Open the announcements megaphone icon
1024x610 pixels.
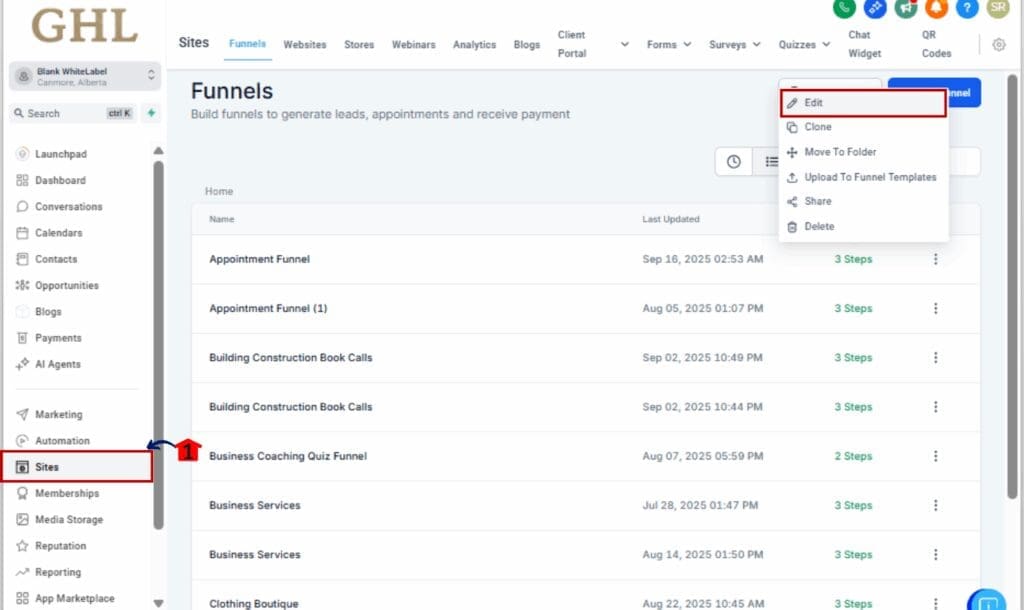coord(906,8)
